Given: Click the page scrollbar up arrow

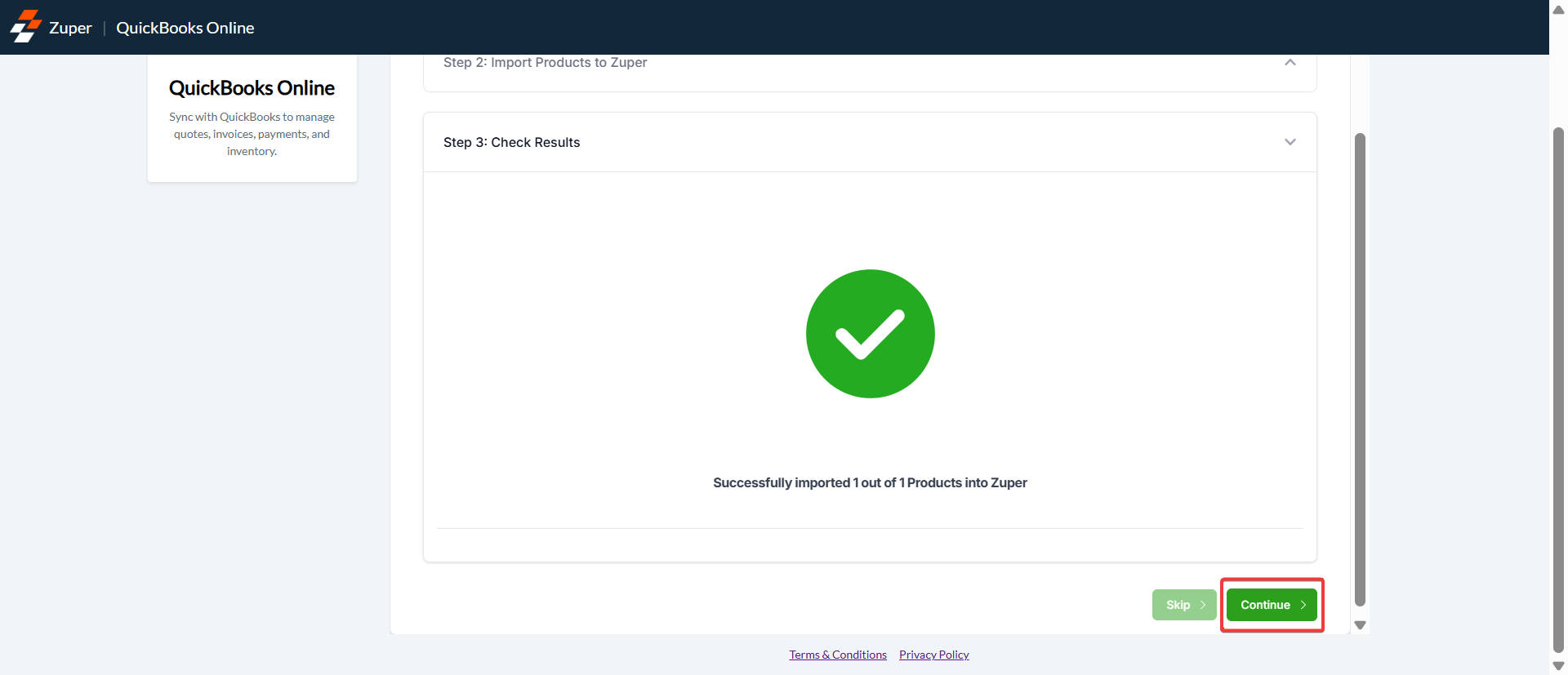Looking at the screenshot, I should click(1558, 10).
